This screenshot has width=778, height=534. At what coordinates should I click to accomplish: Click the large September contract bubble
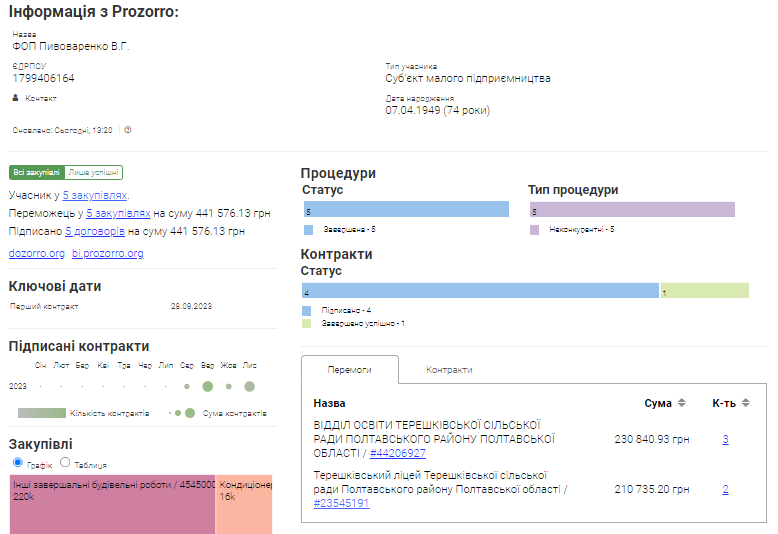coord(207,386)
